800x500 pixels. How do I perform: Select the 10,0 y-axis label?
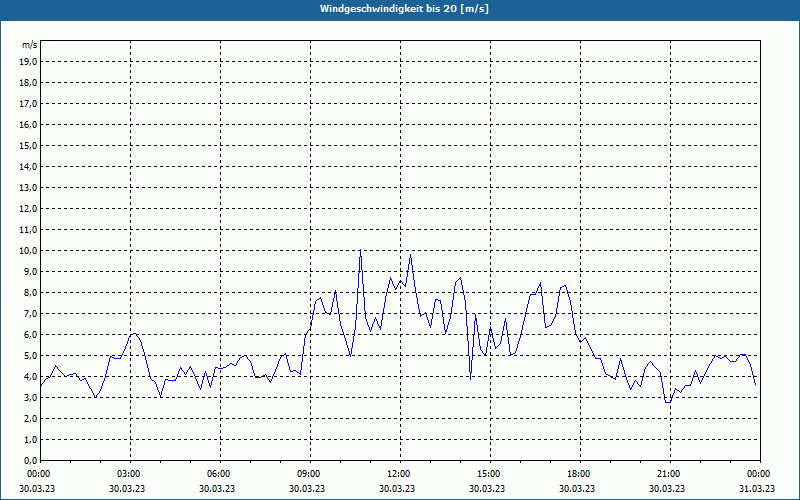pos(29,251)
